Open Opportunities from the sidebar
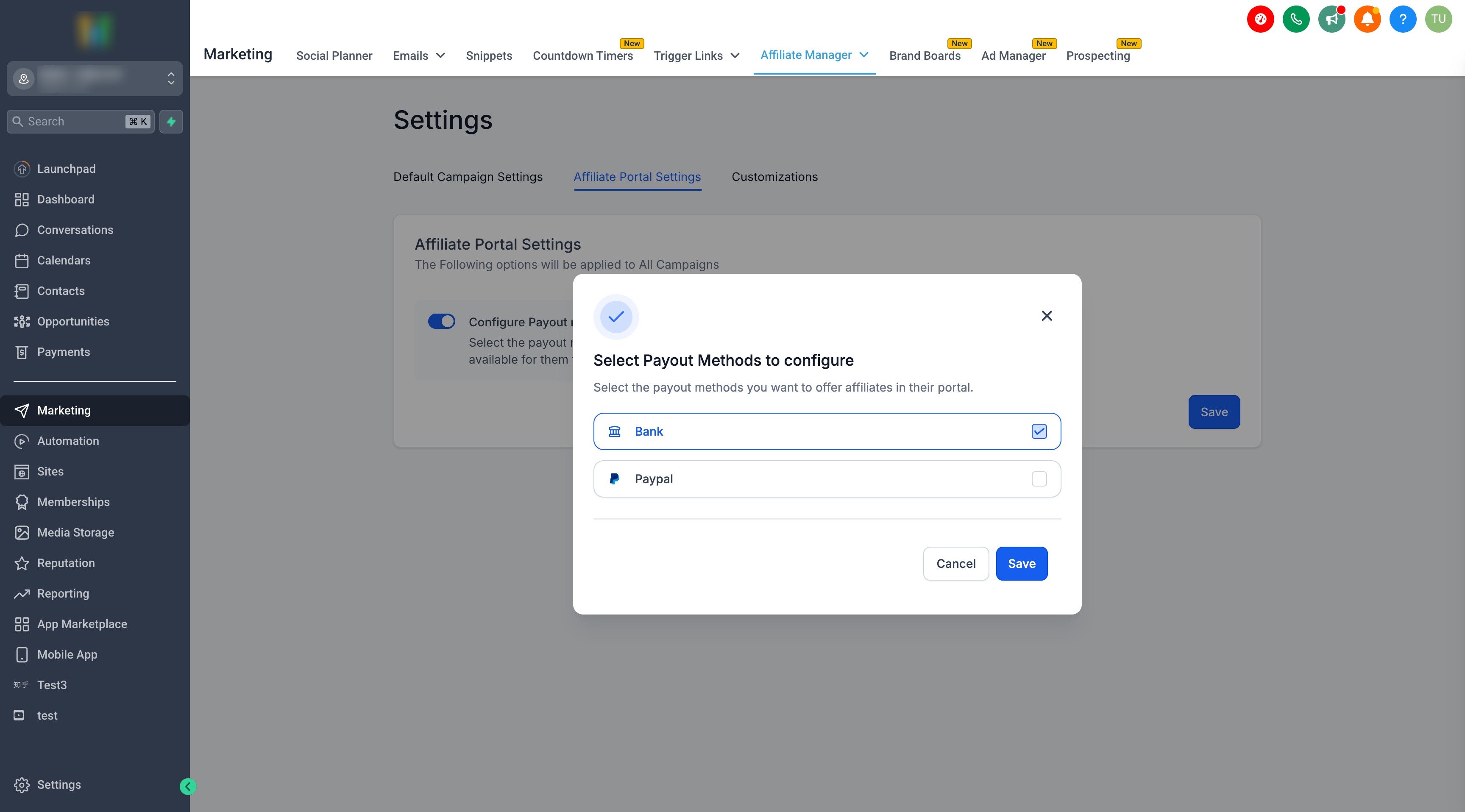Viewport: 1465px width, 812px height. (x=73, y=321)
